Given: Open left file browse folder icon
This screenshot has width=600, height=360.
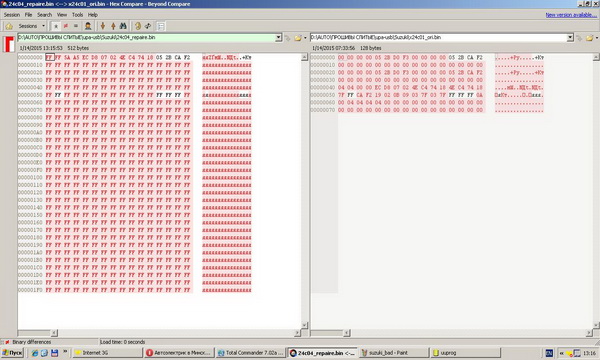Looking at the screenshot, I should 298,38.
